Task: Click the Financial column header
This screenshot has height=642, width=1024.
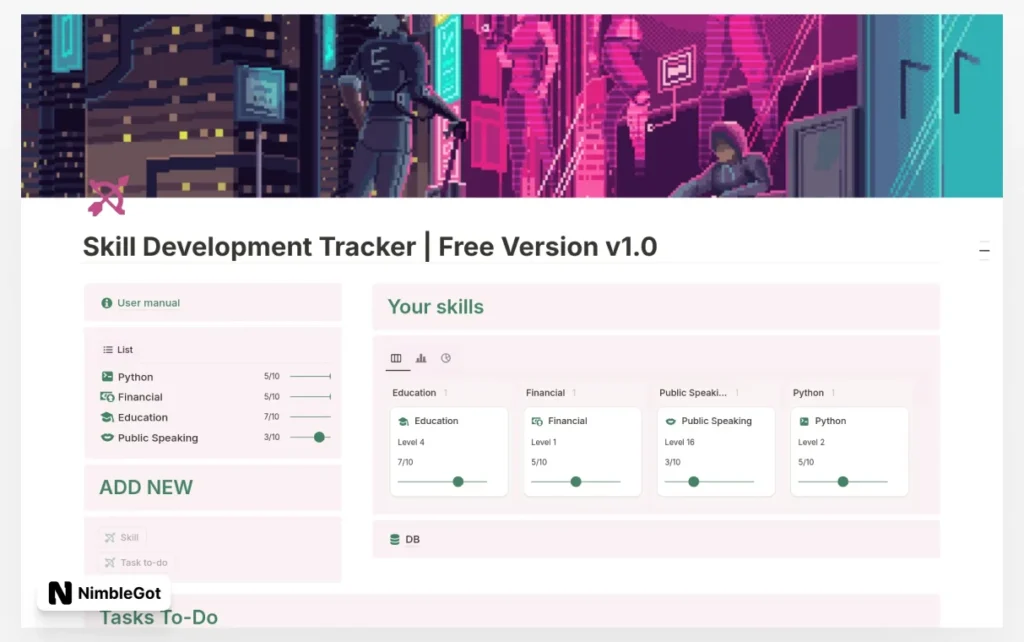Action: [545, 393]
